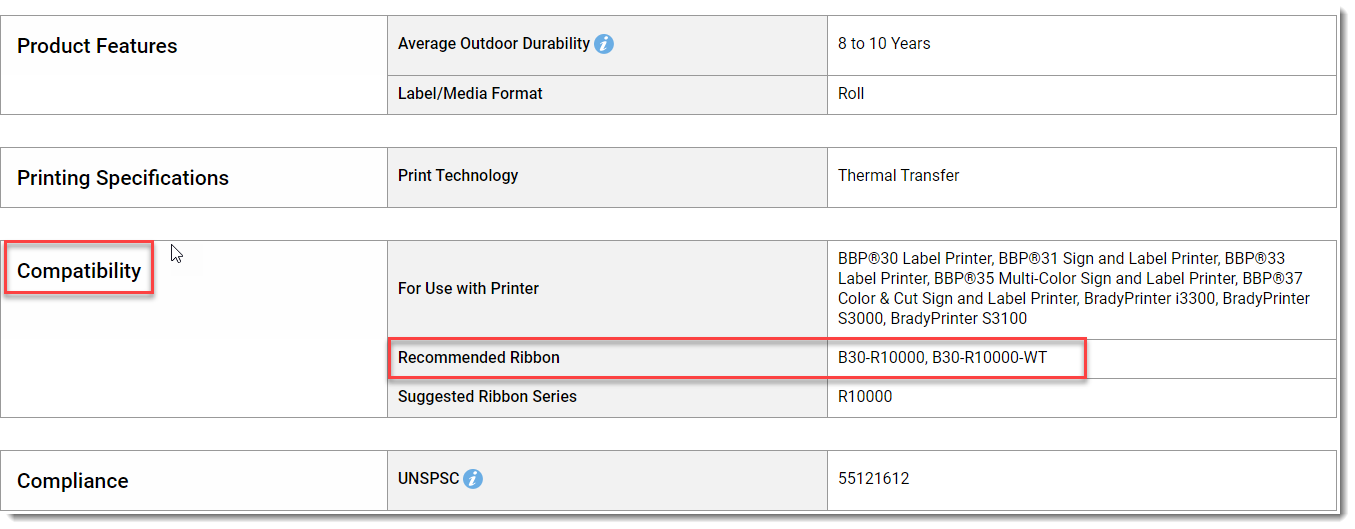Click the Label/Media Format label
1355x529 pixels.
[x=470, y=94]
